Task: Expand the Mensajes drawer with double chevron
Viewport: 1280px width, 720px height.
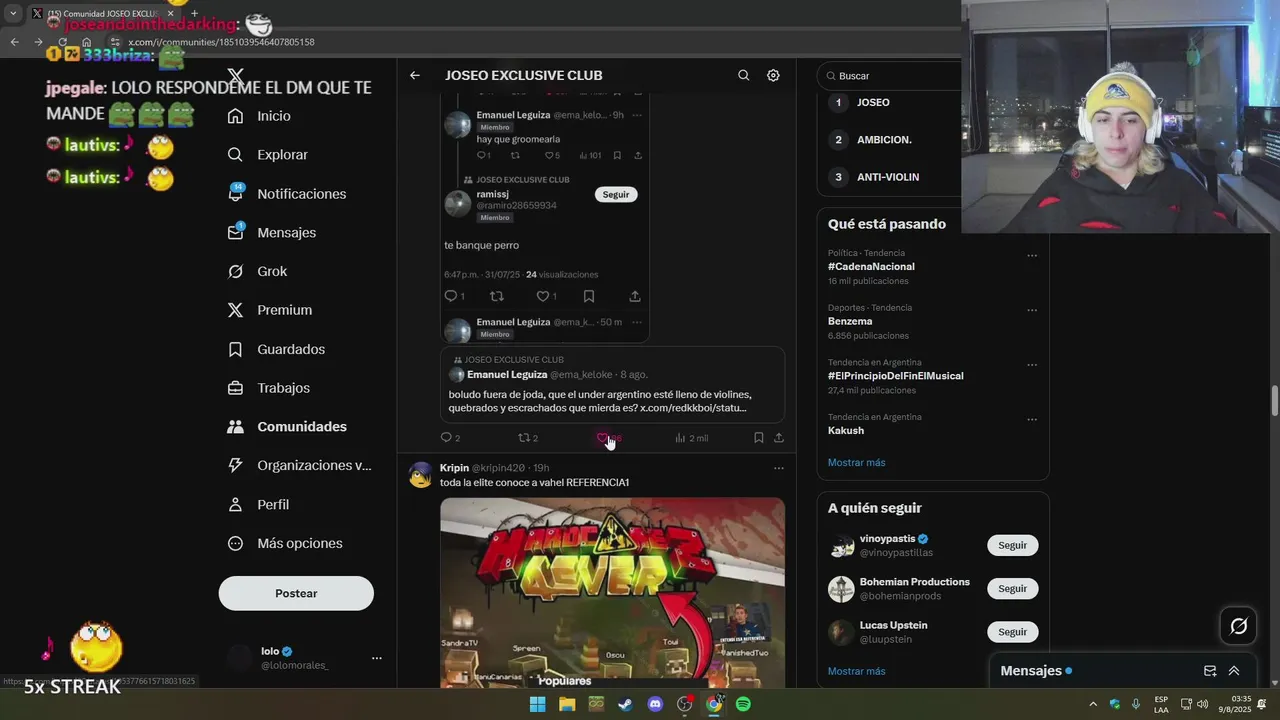Action: point(1234,671)
